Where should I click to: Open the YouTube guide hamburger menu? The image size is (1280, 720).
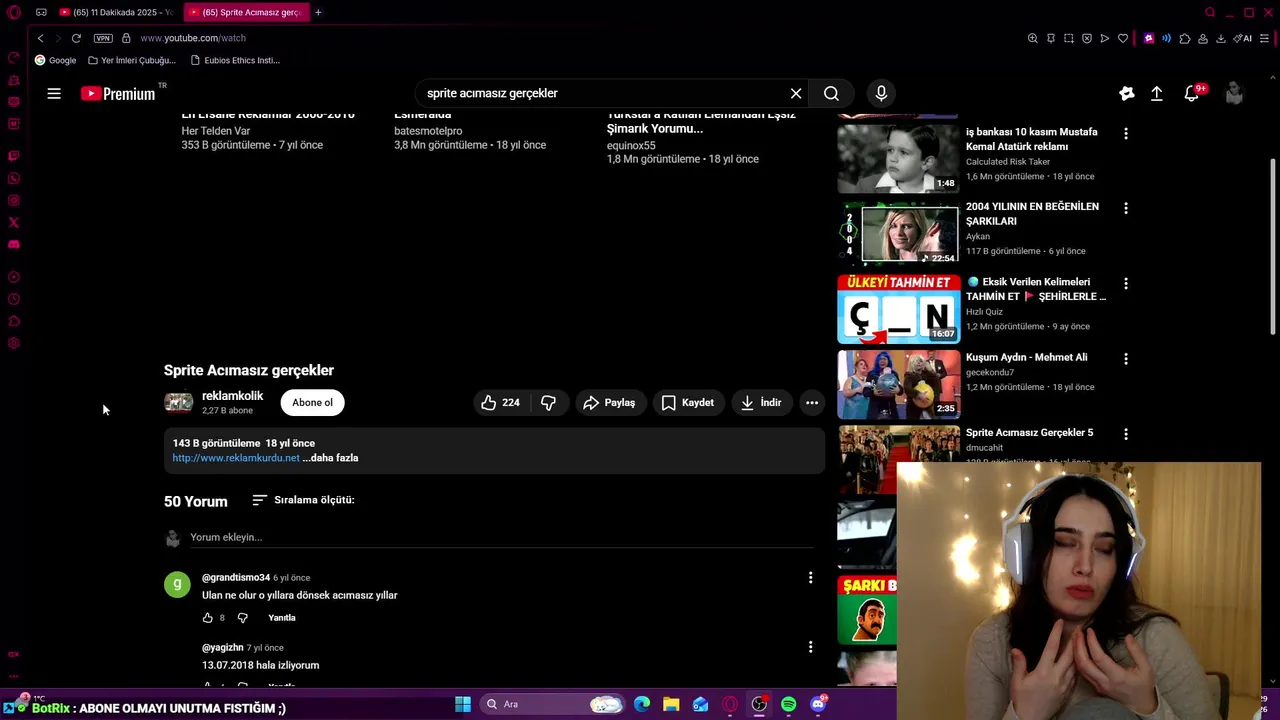click(x=54, y=93)
